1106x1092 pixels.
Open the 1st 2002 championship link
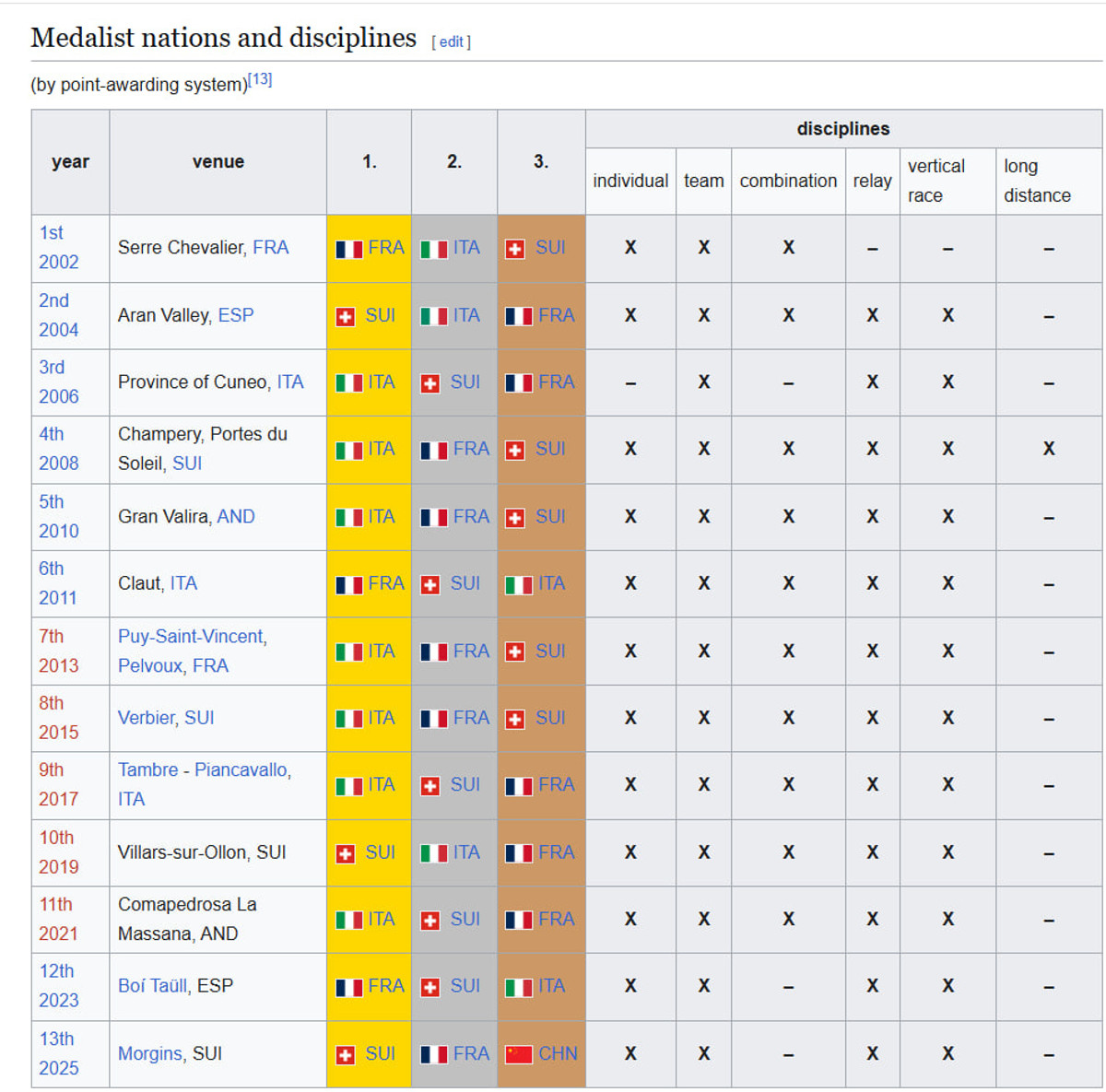coord(51,233)
